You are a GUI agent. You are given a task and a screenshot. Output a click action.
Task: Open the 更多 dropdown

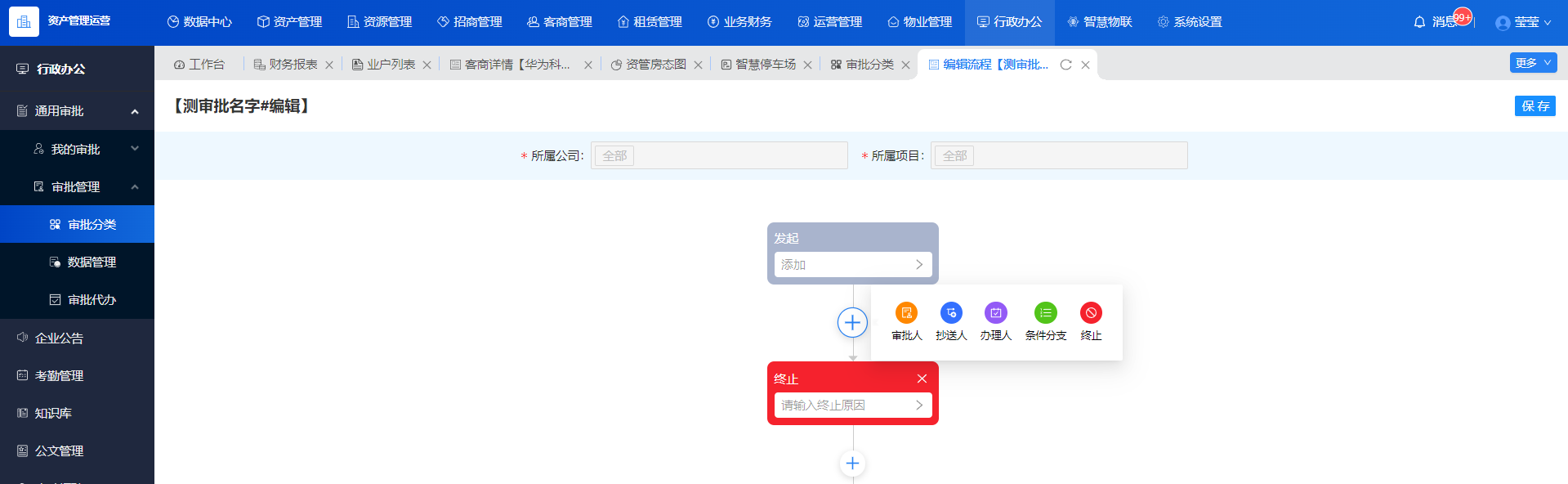(1533, 63)
